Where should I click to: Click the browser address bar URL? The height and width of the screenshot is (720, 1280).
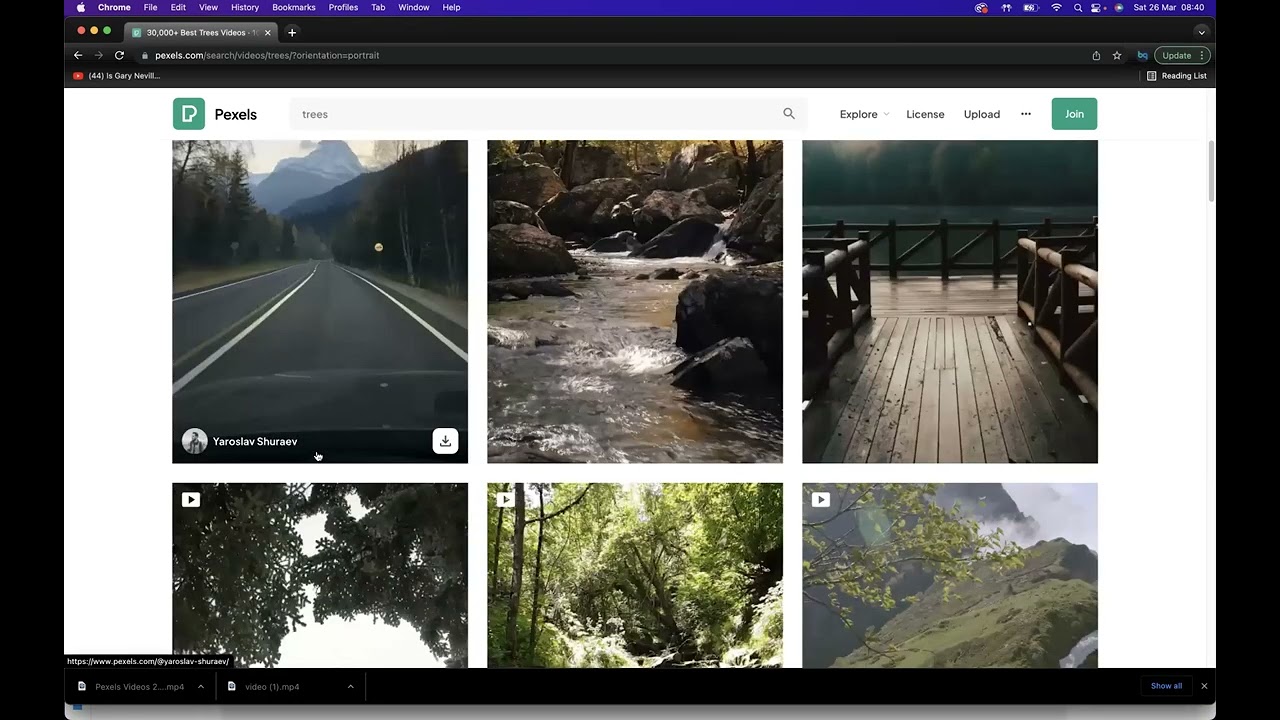(x=267, y=55)
